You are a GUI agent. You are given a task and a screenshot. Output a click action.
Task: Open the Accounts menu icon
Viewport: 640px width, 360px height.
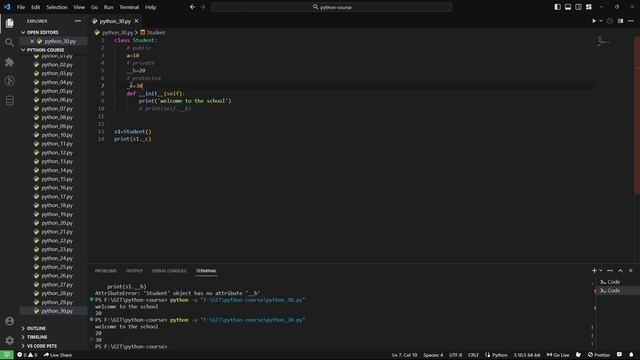tap(9, 321)
